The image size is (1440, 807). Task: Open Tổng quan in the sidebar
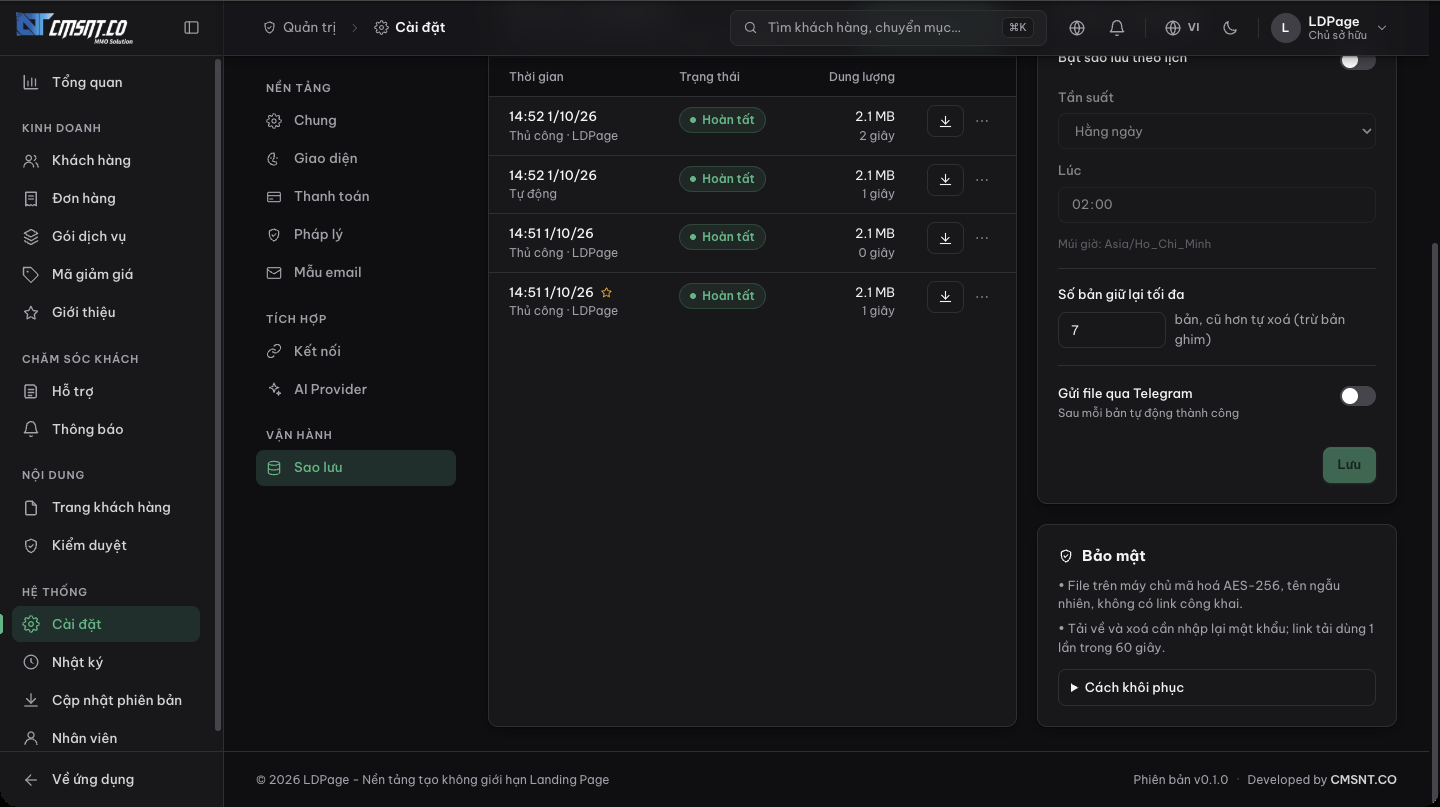(106, 82)
